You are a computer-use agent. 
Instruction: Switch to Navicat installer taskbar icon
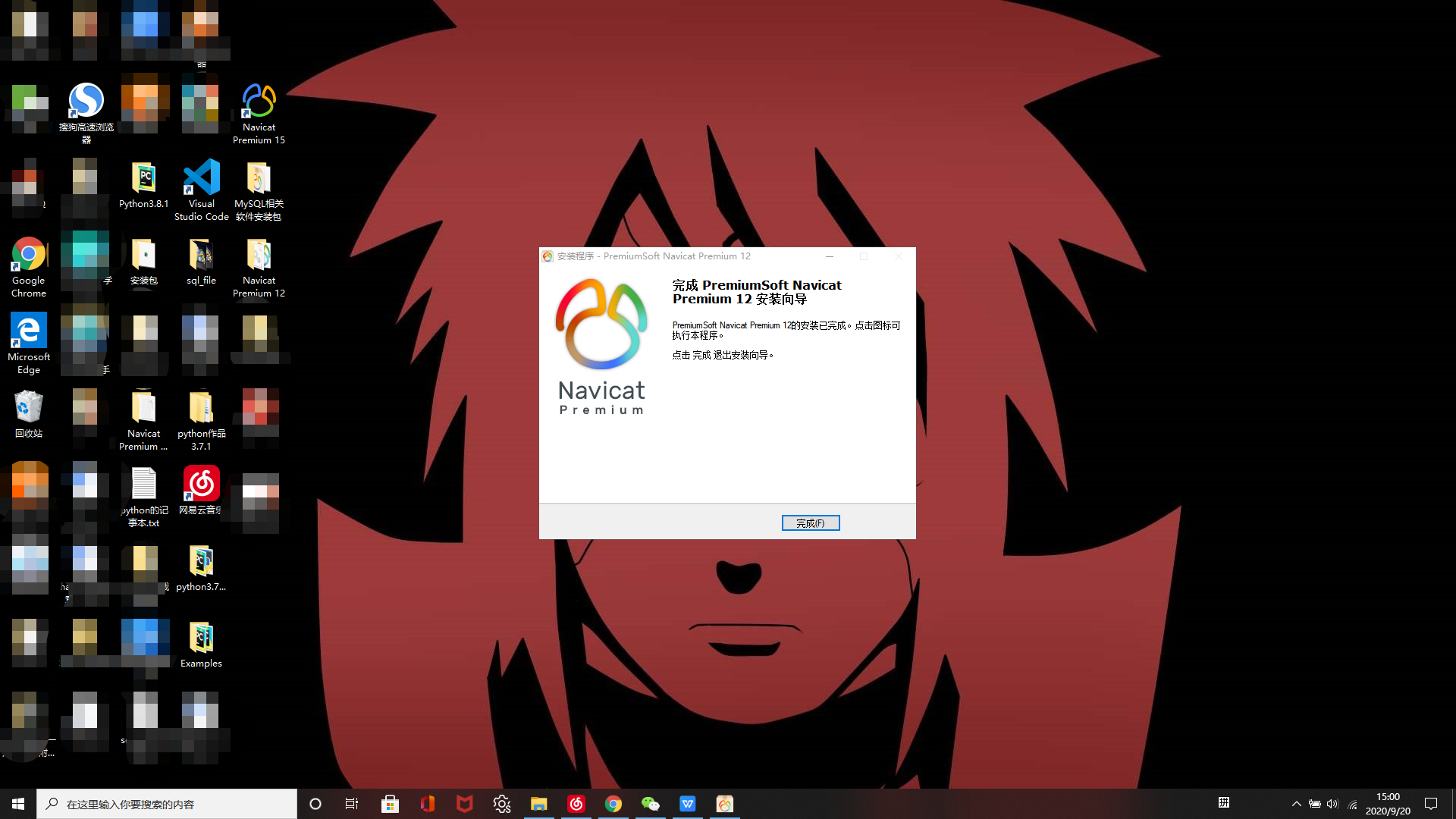click(x=725, y=804)
